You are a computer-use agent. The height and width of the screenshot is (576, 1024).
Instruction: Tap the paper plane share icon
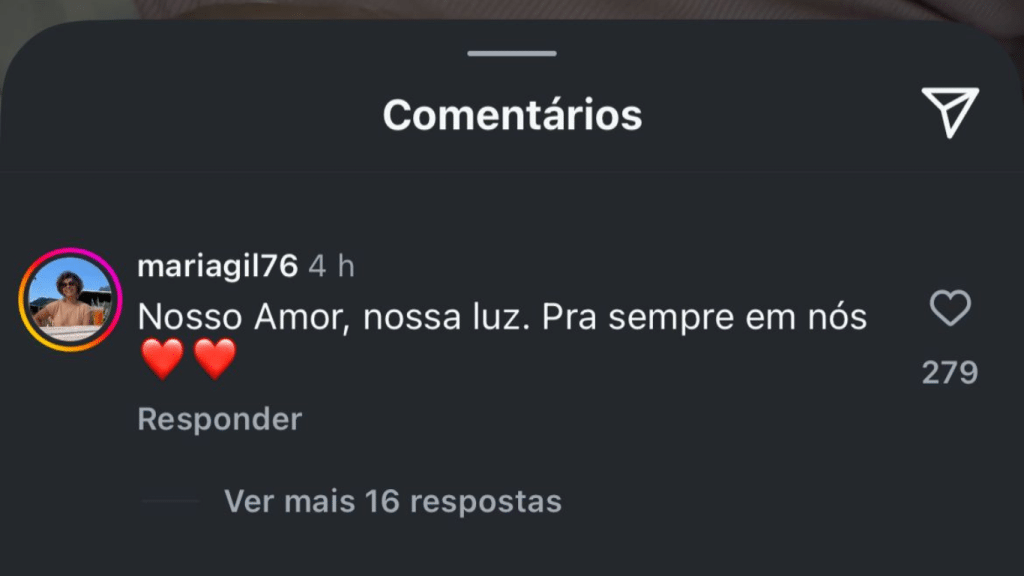click(x=950, y=112)
